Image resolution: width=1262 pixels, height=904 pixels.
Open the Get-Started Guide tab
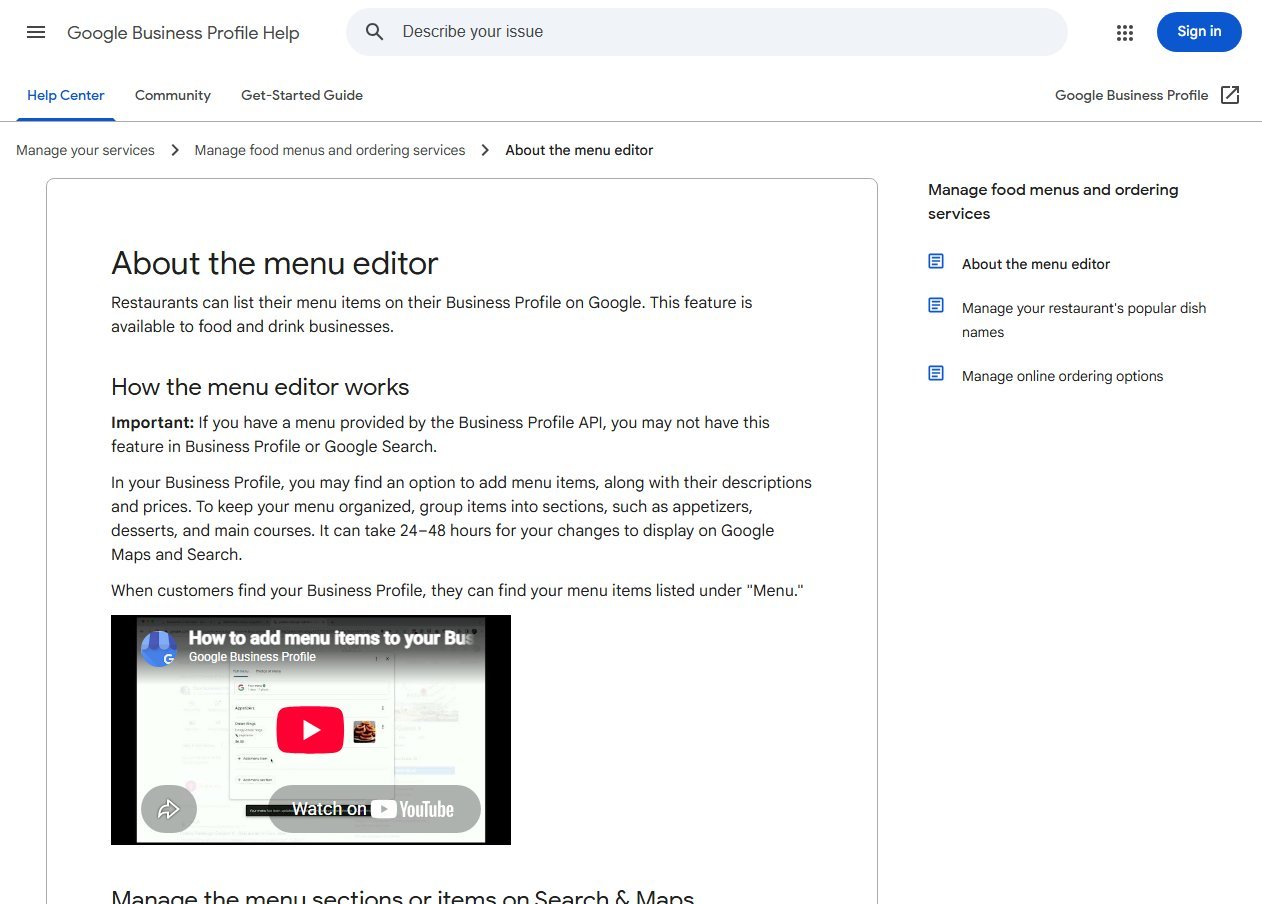pos(302,96)
